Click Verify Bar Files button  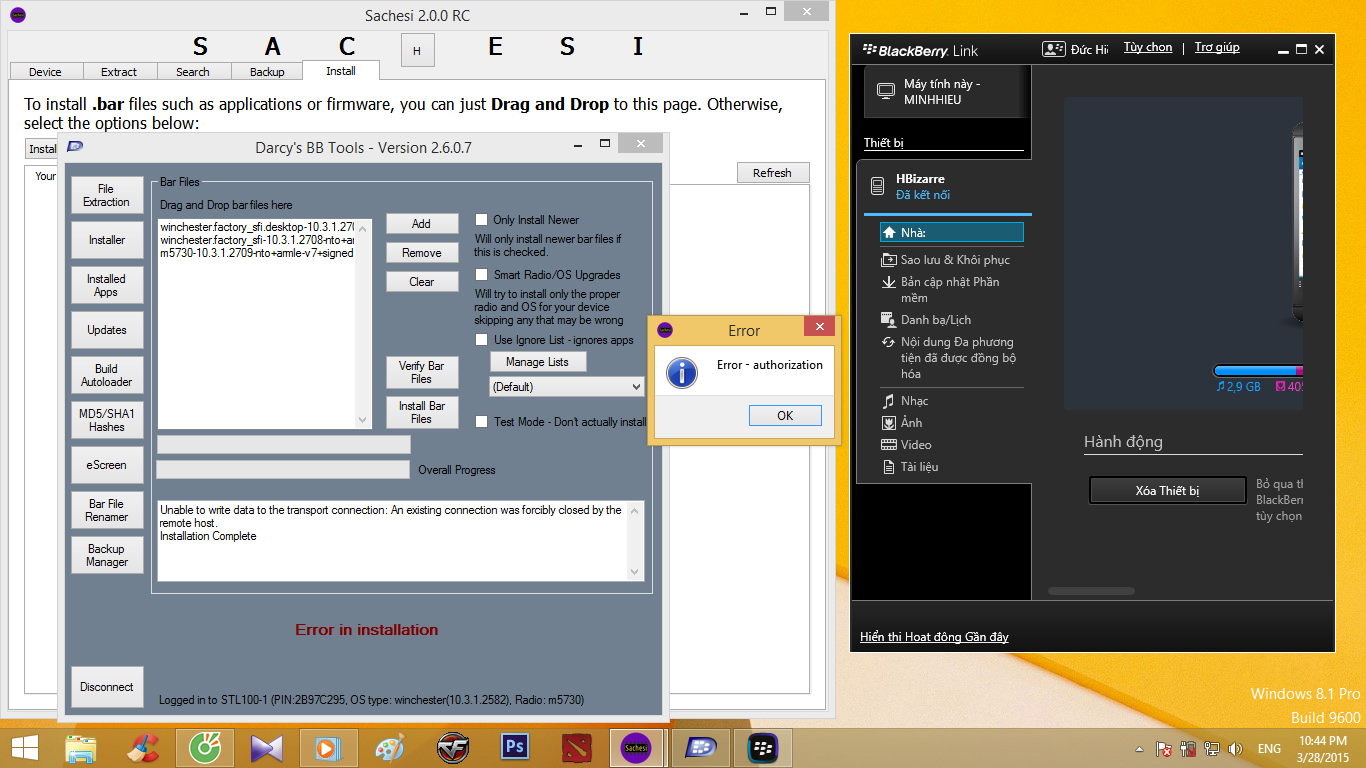click(422, 373)
